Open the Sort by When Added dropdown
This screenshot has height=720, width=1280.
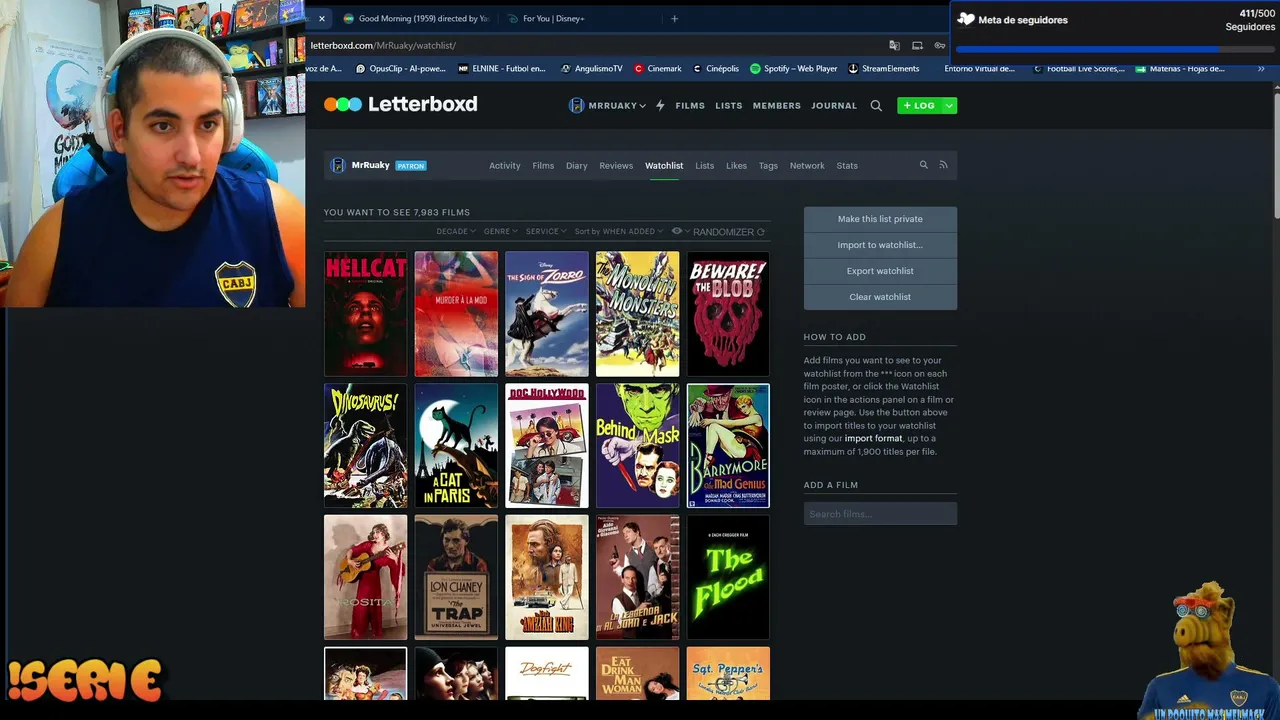(619, 231)
